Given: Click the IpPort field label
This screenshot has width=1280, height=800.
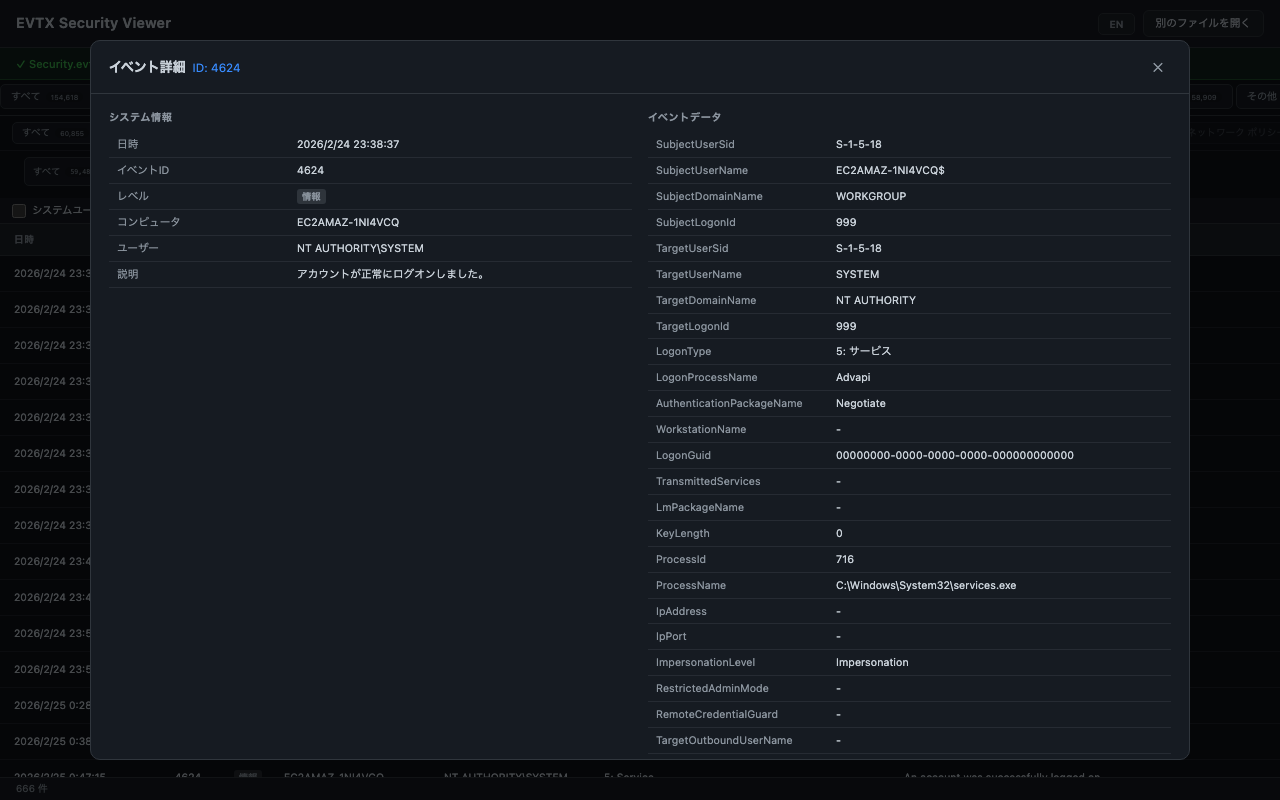Looking at the screenshot, I should (671, 636).
